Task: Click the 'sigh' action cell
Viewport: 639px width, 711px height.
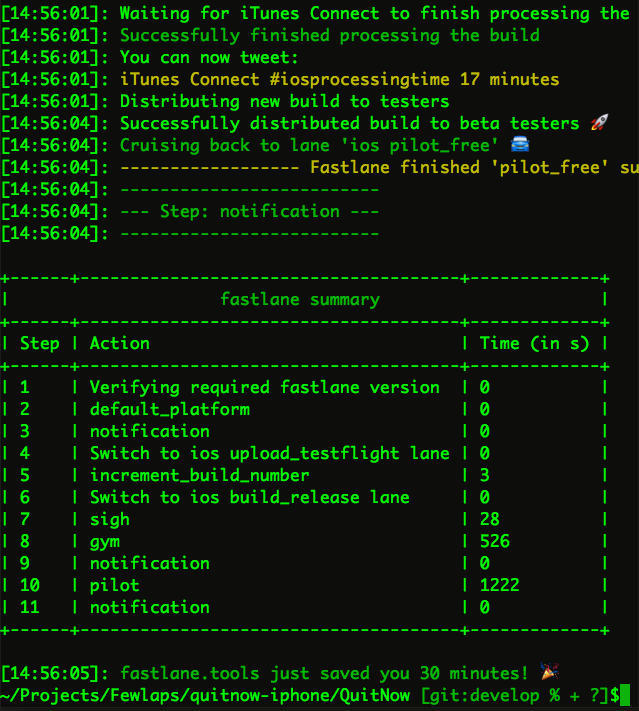Action: pos(110,520)
